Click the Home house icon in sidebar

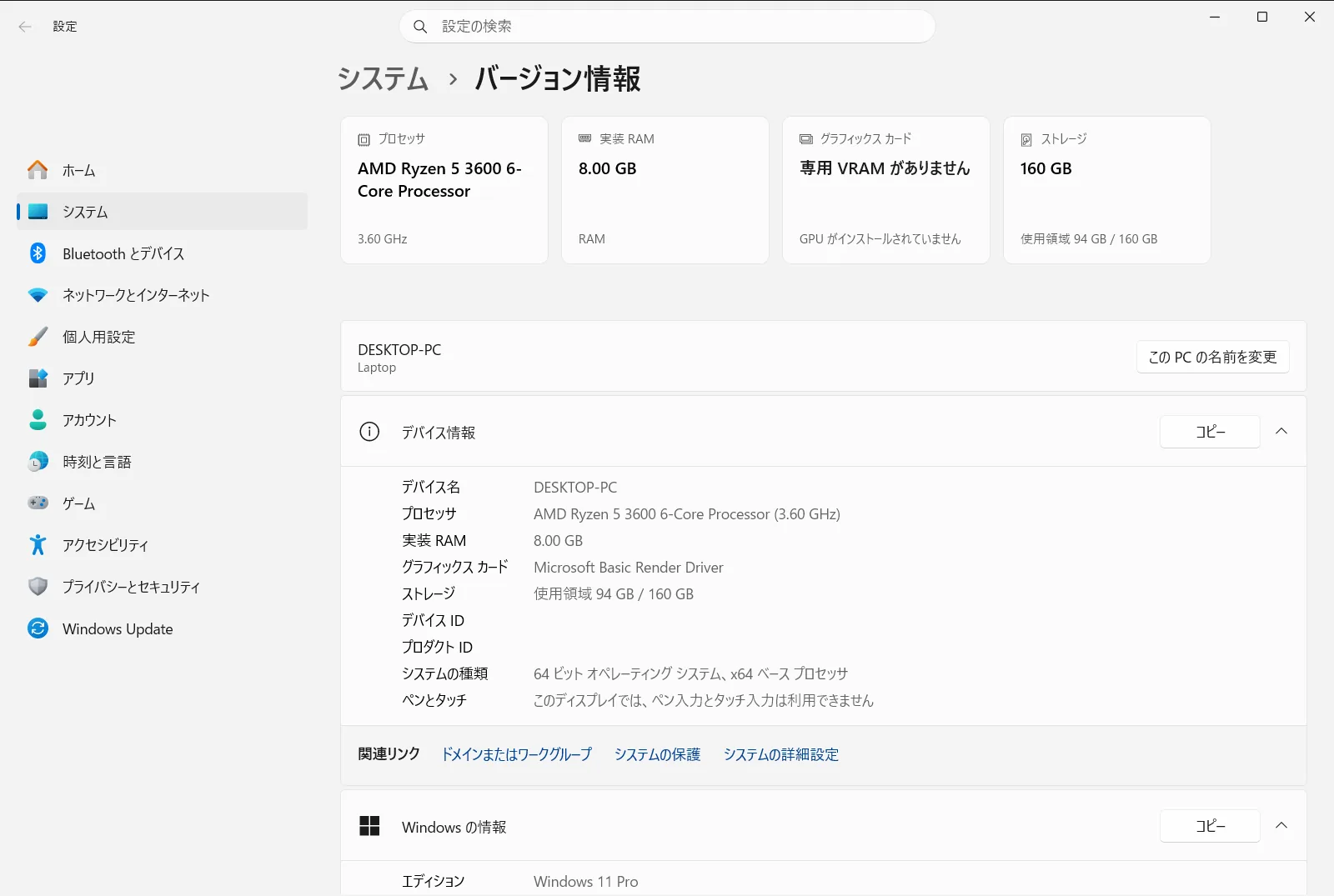click(38, 170)
